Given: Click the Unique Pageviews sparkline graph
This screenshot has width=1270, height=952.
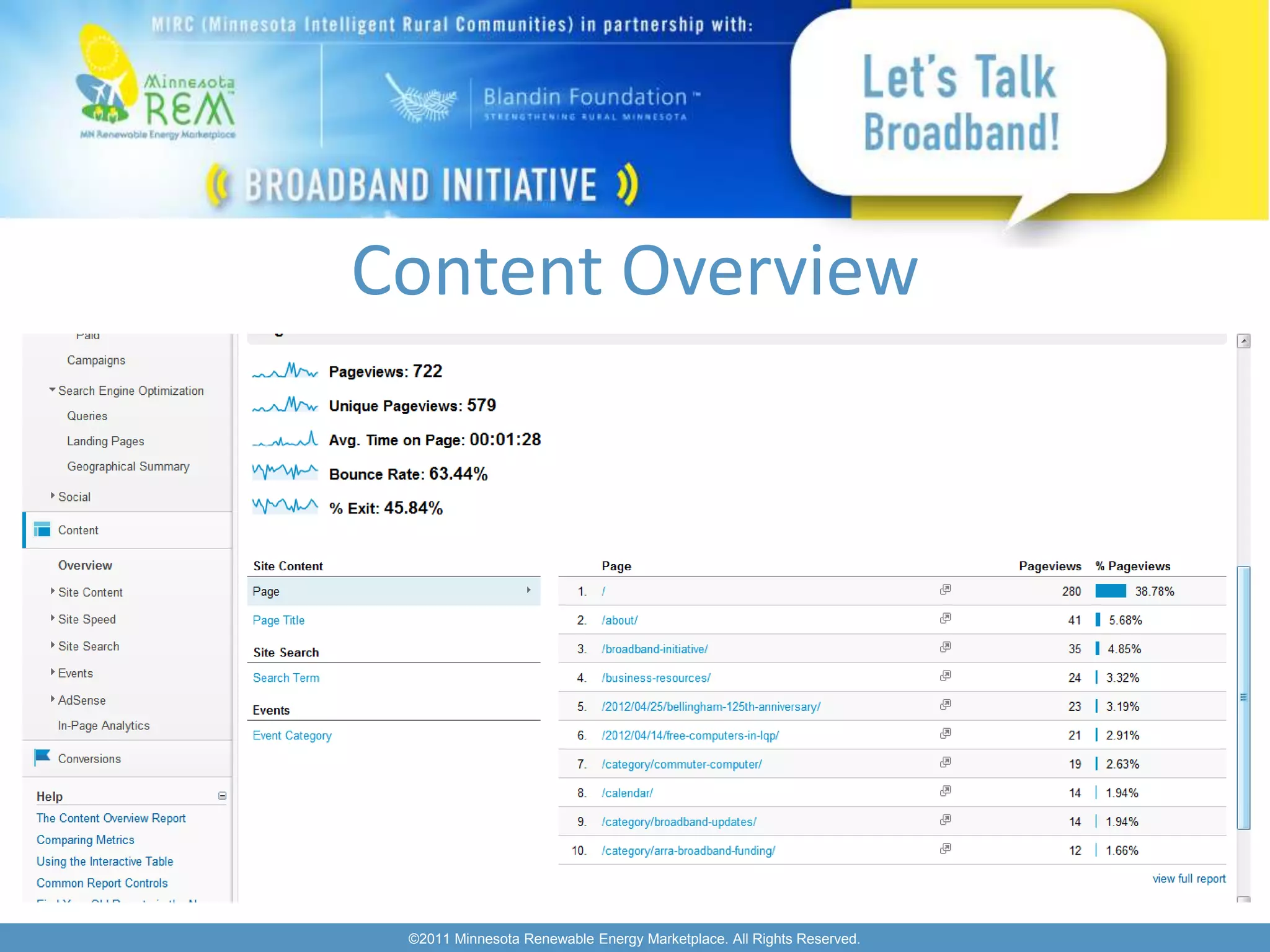Looking at the screenshot, I should (x=285, y=405).
